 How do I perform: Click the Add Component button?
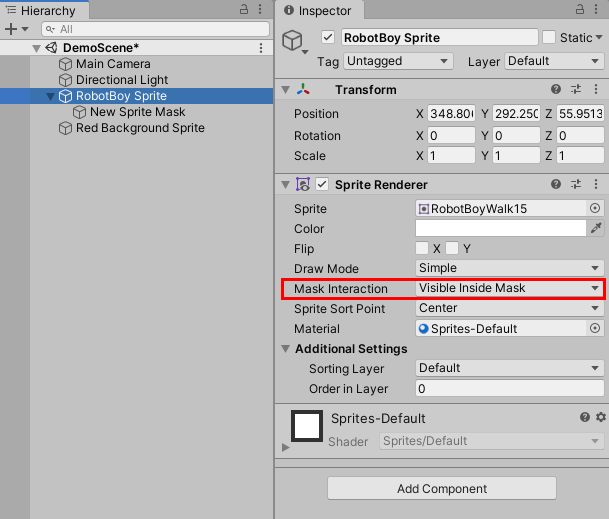coord(441,489)
